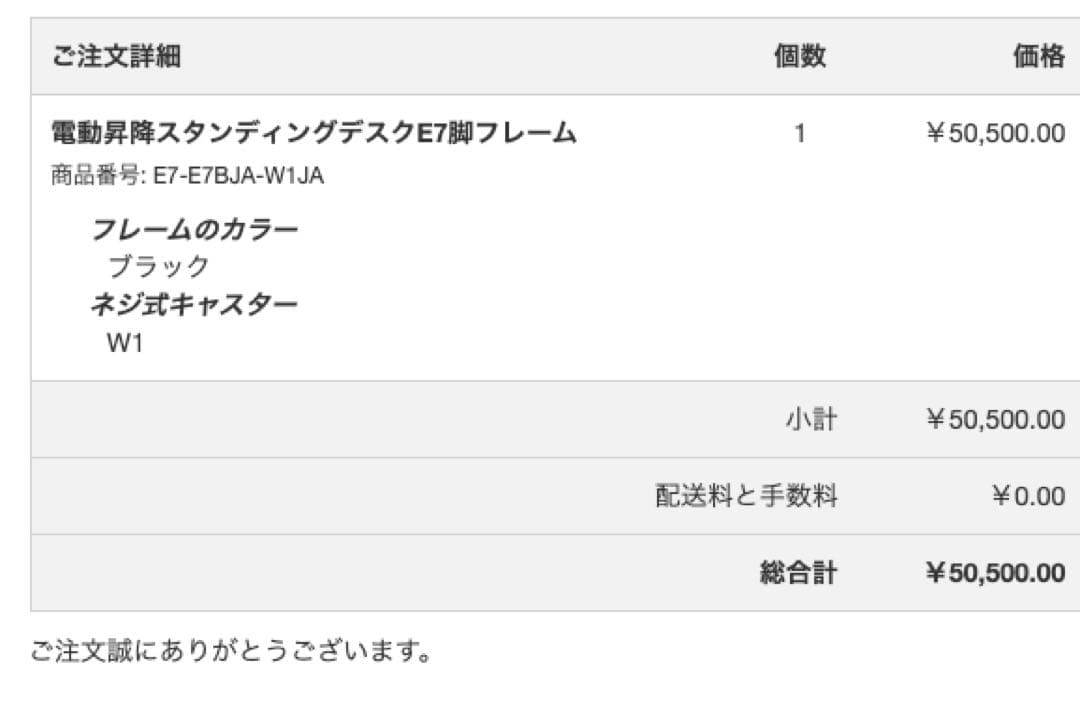This screenshot has width=1080, height=721.
Task: Click the 価格 column header
Action: 1039,57
